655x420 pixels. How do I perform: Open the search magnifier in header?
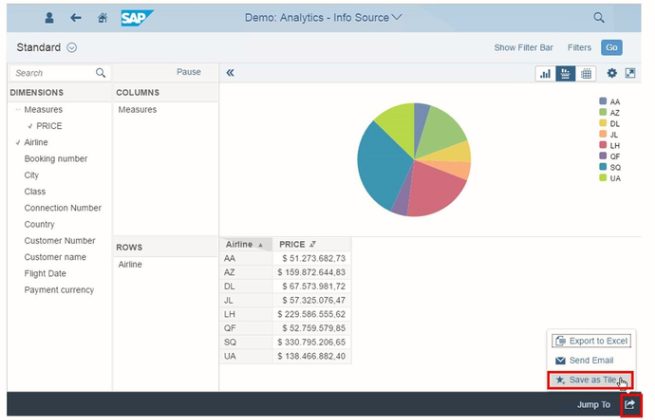pos(599,18)
